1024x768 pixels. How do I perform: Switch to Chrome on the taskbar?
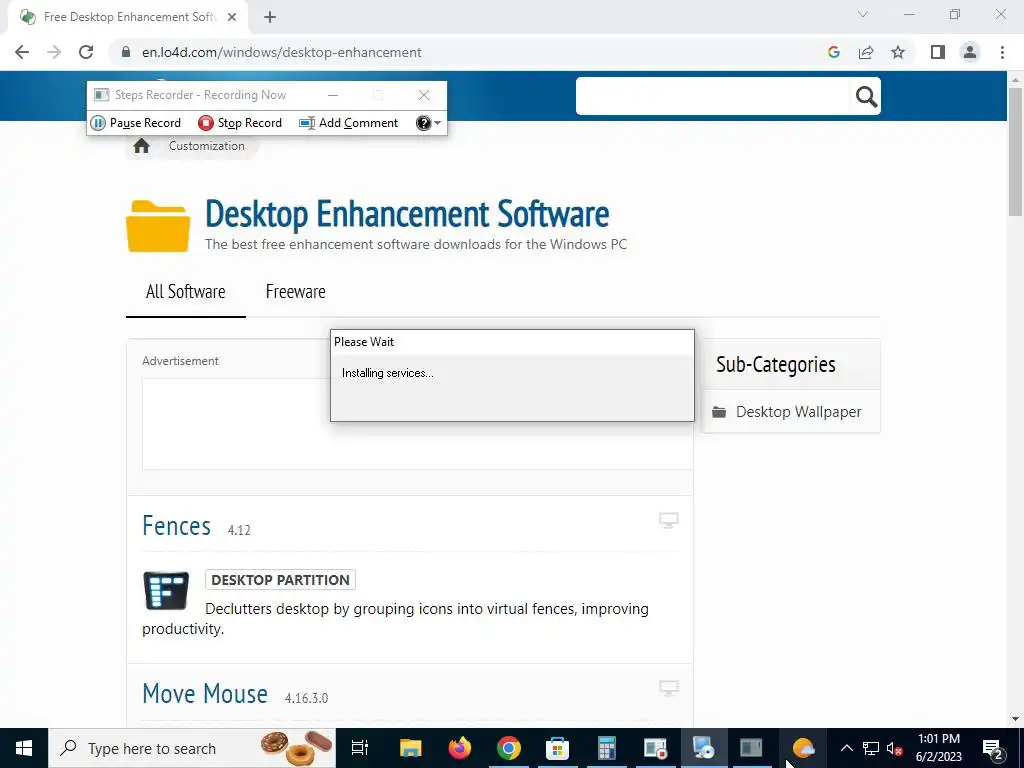click(x=508, y=748)
